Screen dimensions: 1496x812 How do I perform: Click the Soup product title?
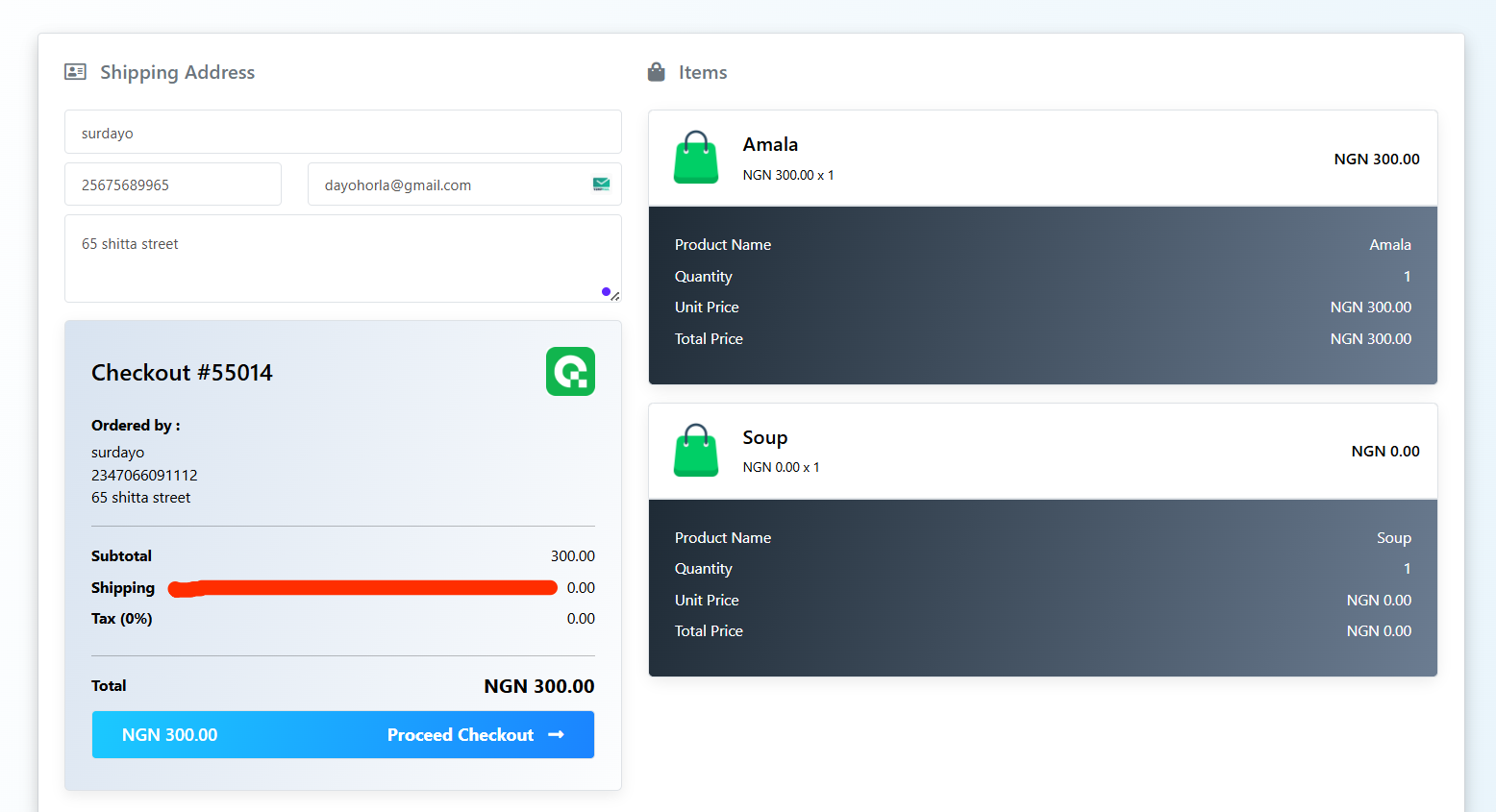tap(765, 438)
